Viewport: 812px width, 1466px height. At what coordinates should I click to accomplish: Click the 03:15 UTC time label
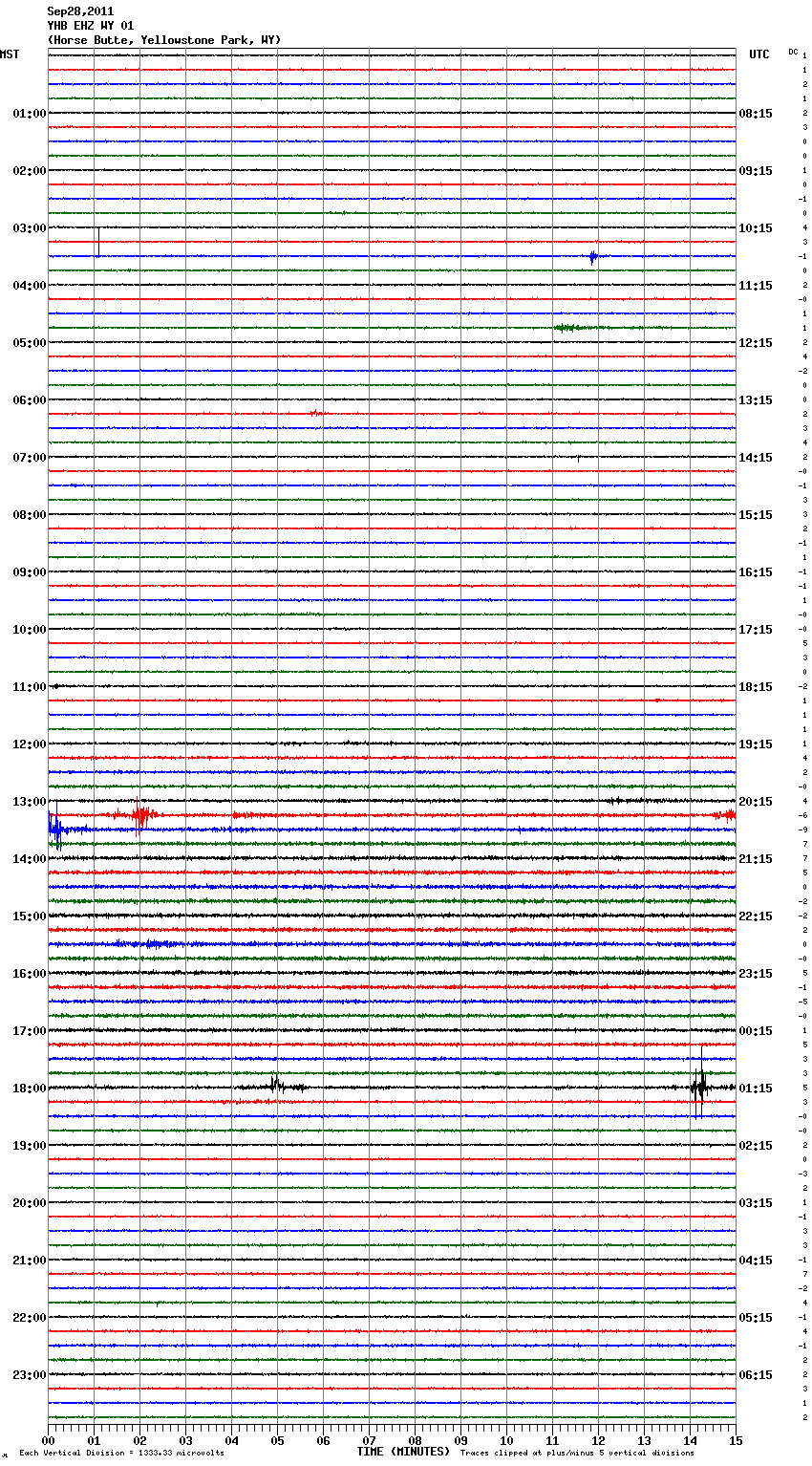point(756,1203)
